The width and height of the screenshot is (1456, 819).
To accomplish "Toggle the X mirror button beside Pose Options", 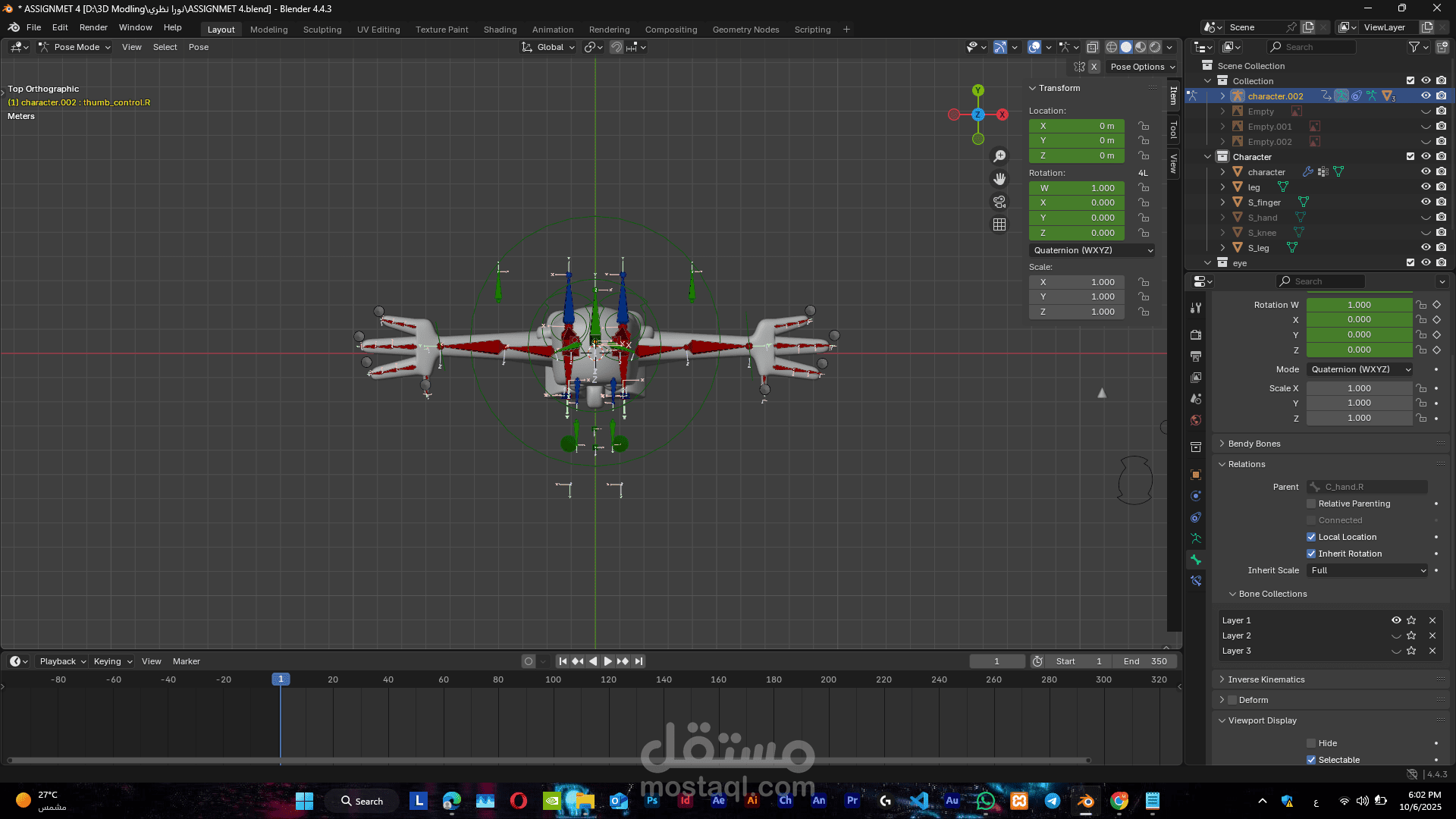I will pos(1094,67).
